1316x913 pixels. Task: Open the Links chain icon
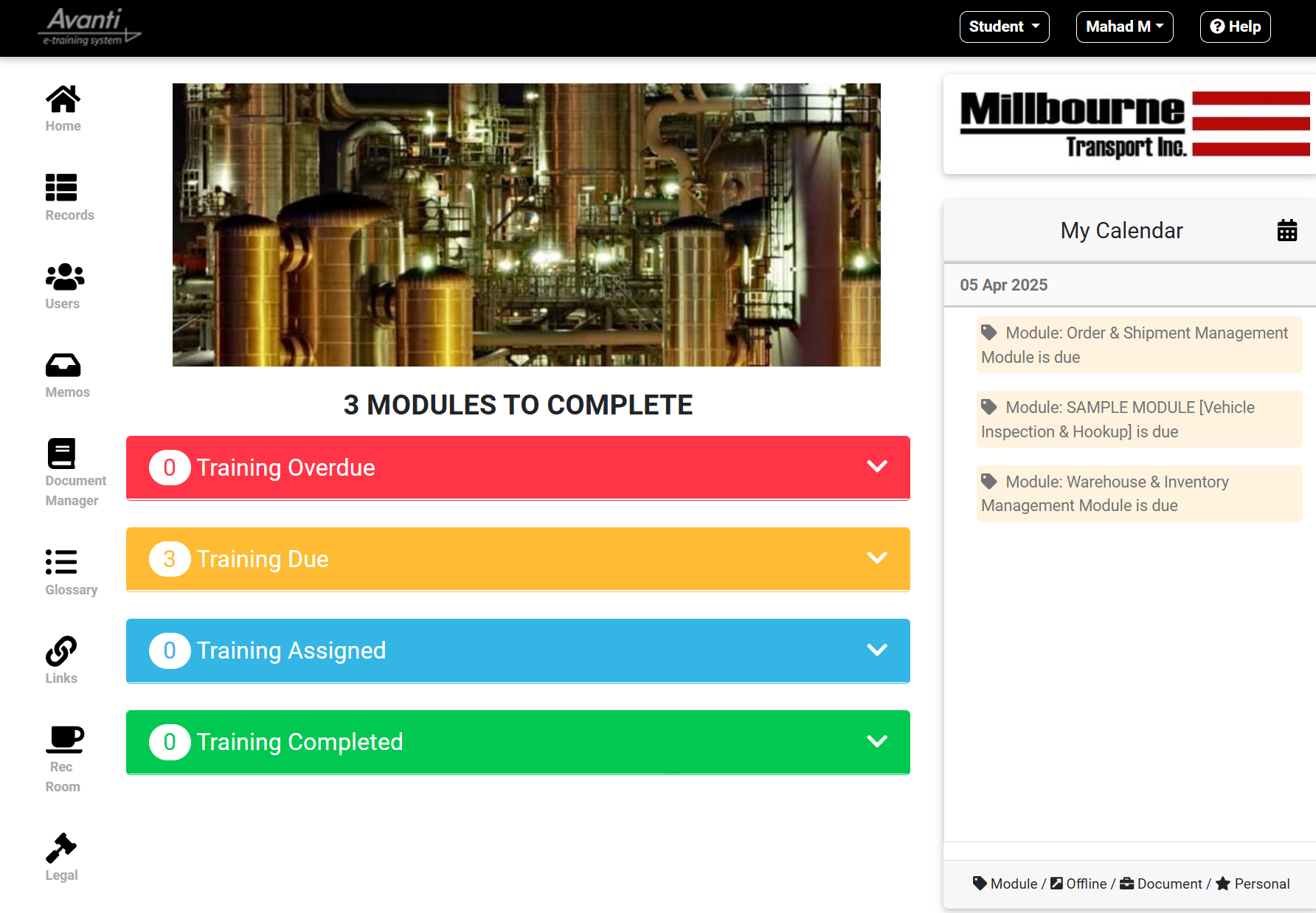click(61, 651)
